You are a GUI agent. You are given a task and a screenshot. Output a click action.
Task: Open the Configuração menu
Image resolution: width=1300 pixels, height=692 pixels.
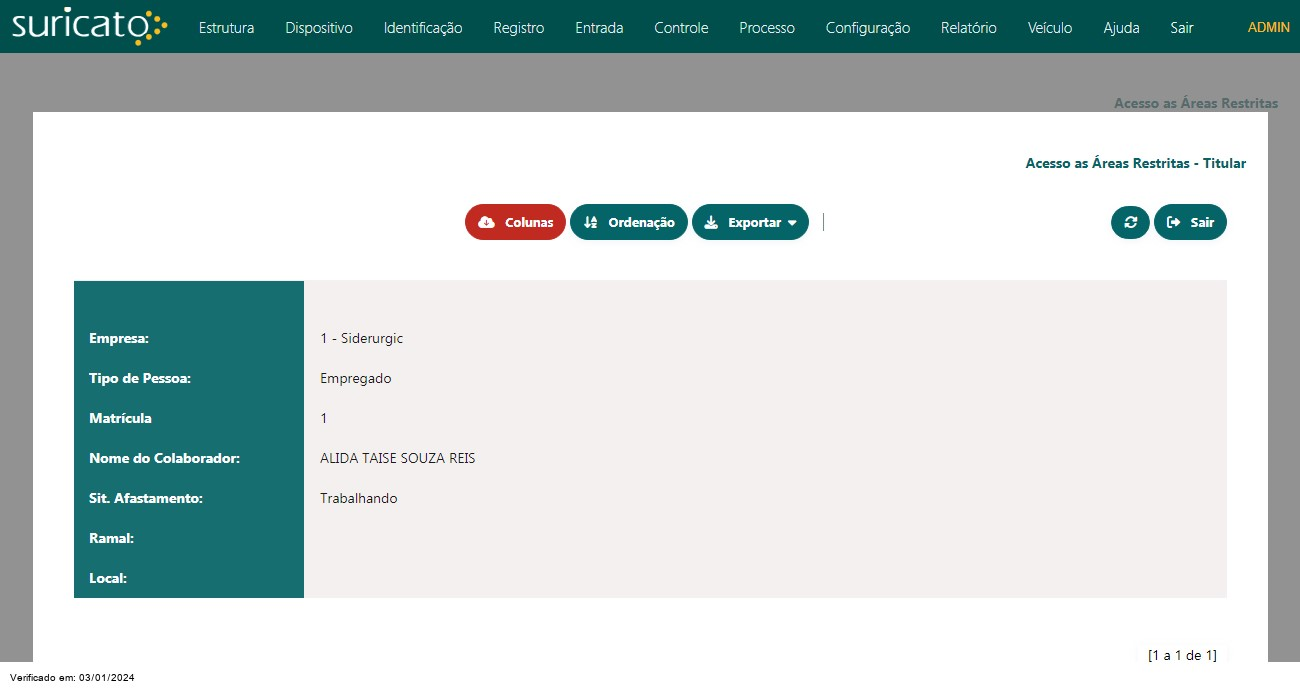[x=868, y=28]
